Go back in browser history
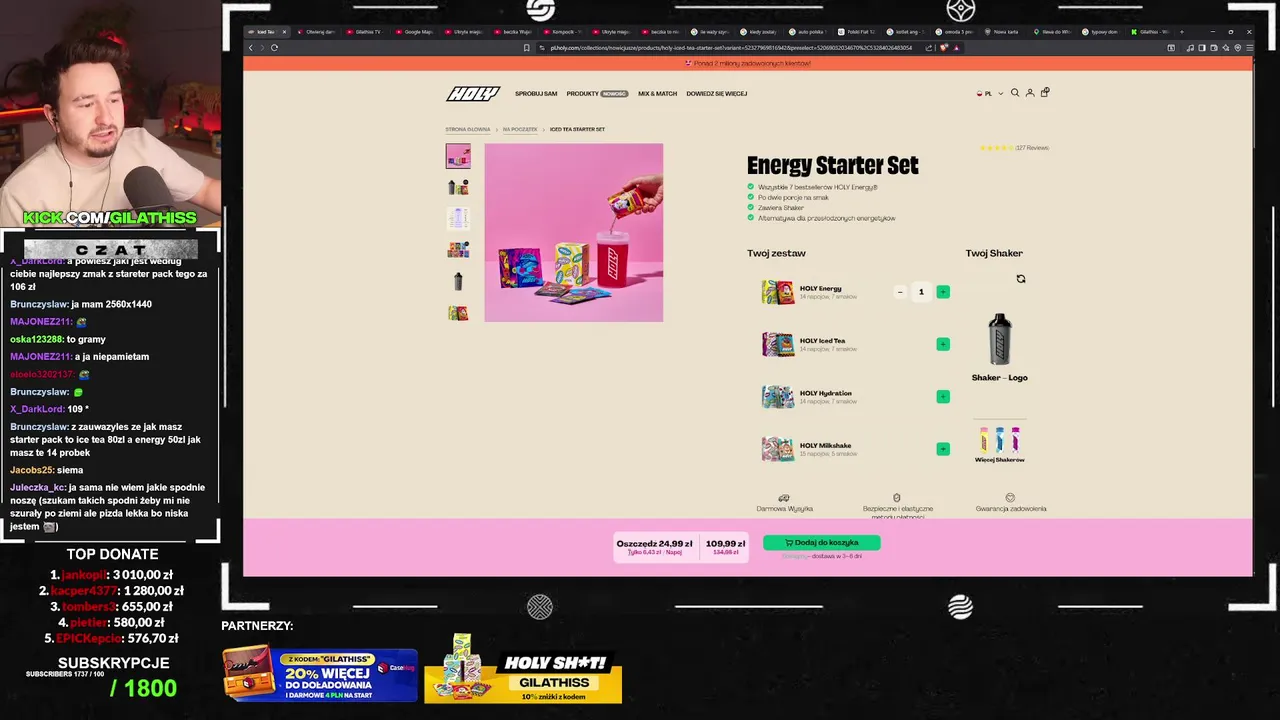The width and height of the screenshot is (1280, 720). click(251, 47)
